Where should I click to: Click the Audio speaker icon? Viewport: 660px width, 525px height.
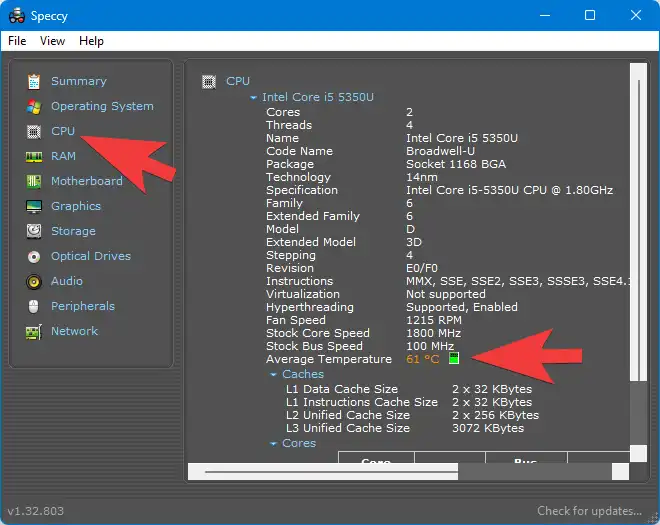tap(34, 281)
